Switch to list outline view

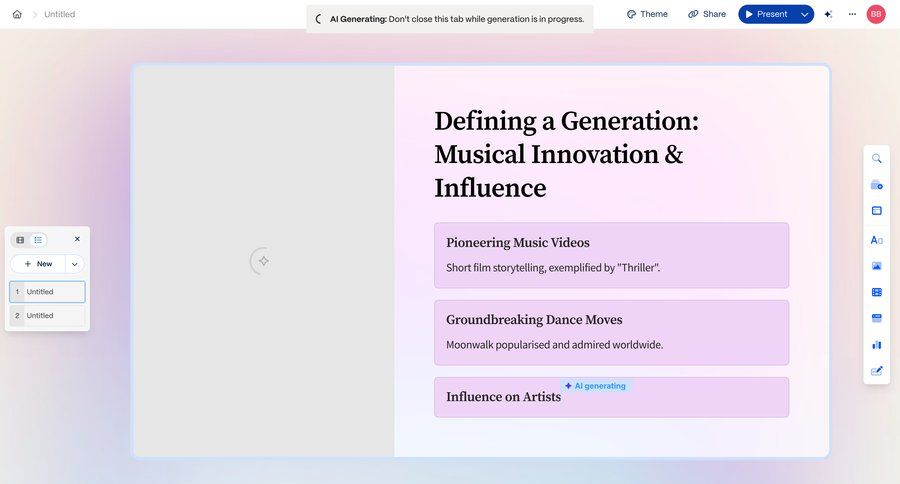click(x=38, y=240)
